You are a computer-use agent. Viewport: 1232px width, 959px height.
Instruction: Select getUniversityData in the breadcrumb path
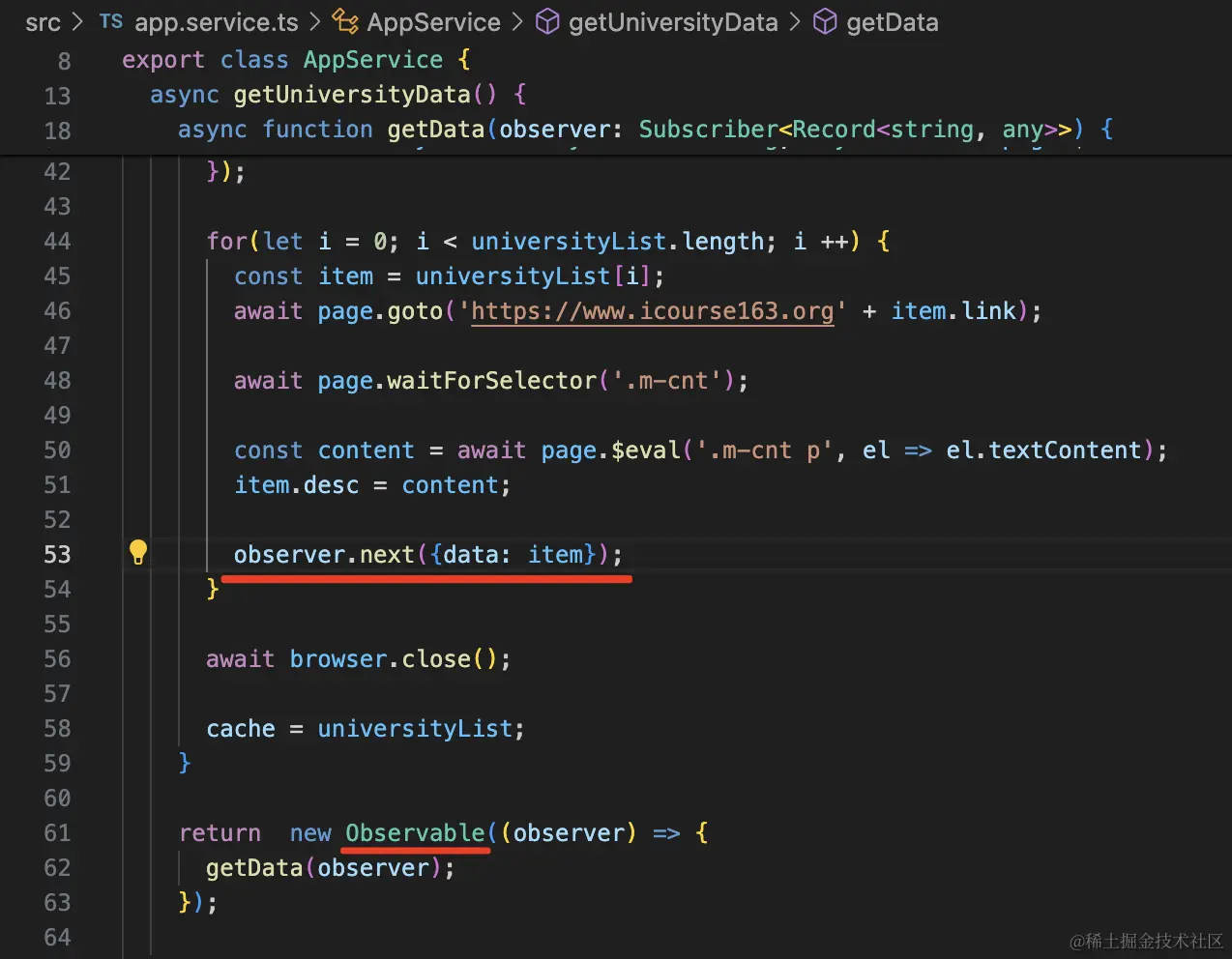(673, 22)
